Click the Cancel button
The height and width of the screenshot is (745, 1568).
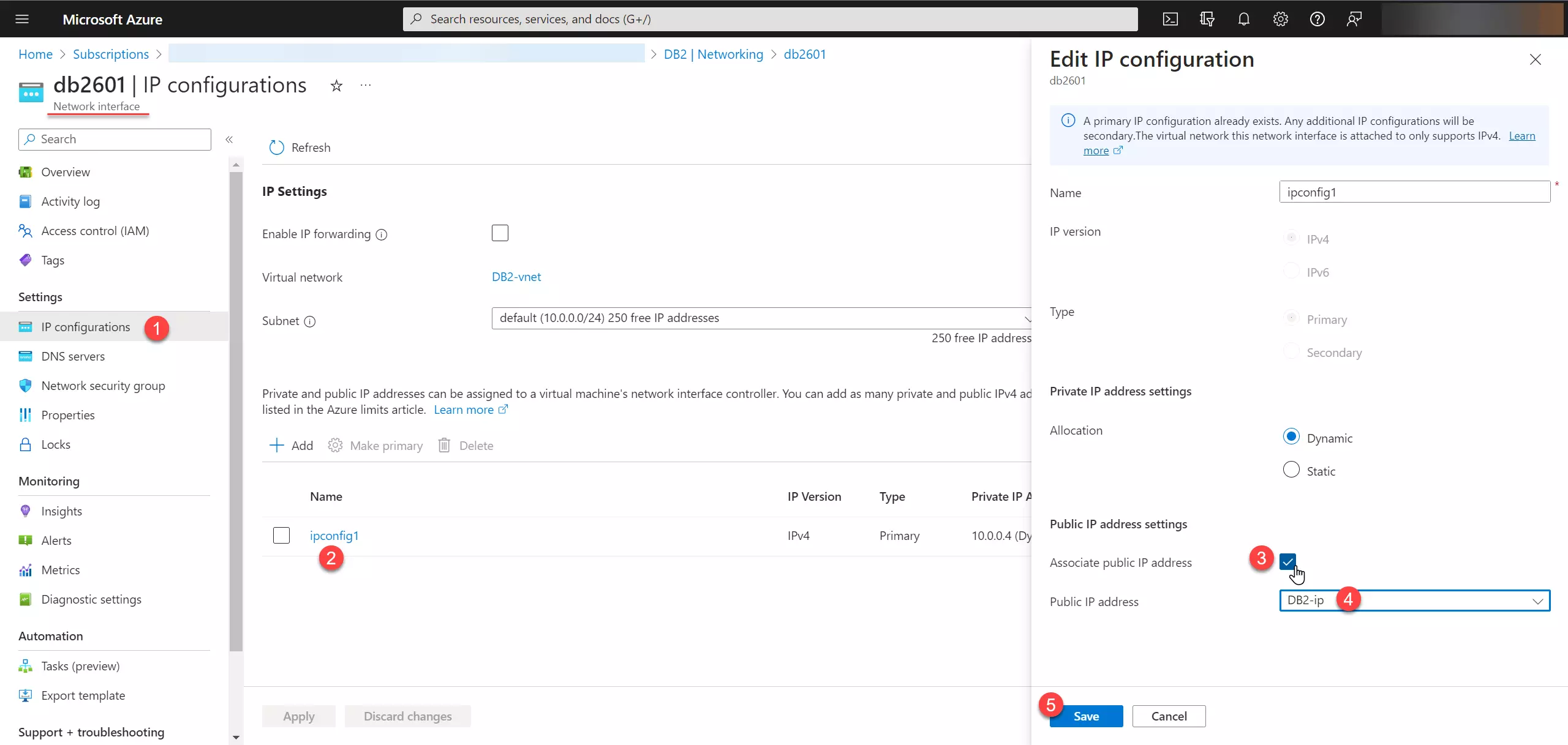coord(1169,716)
